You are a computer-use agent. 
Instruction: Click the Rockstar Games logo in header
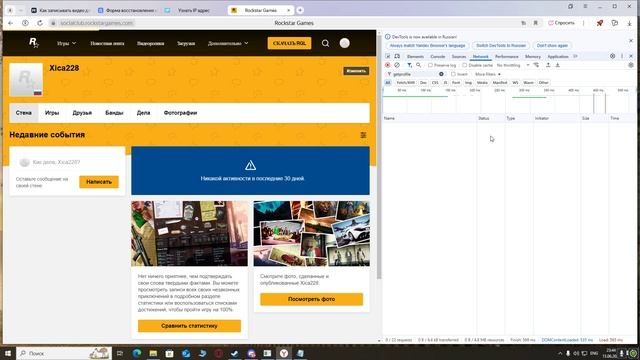(34, 43)
